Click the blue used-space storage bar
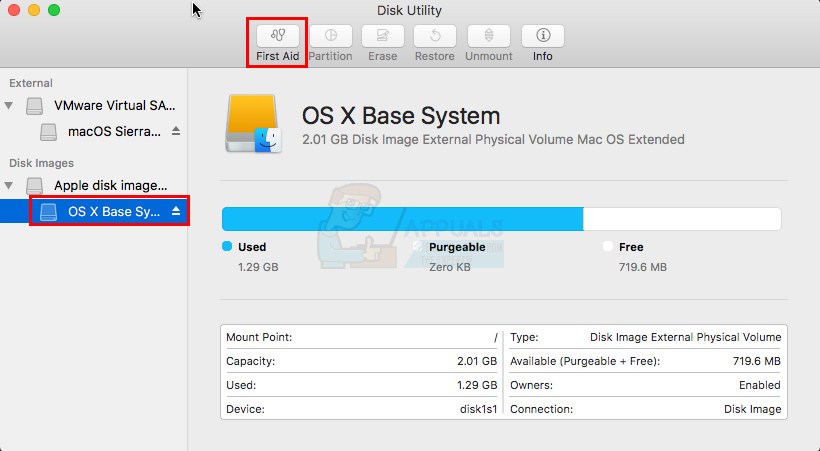 tap(402, 219)
